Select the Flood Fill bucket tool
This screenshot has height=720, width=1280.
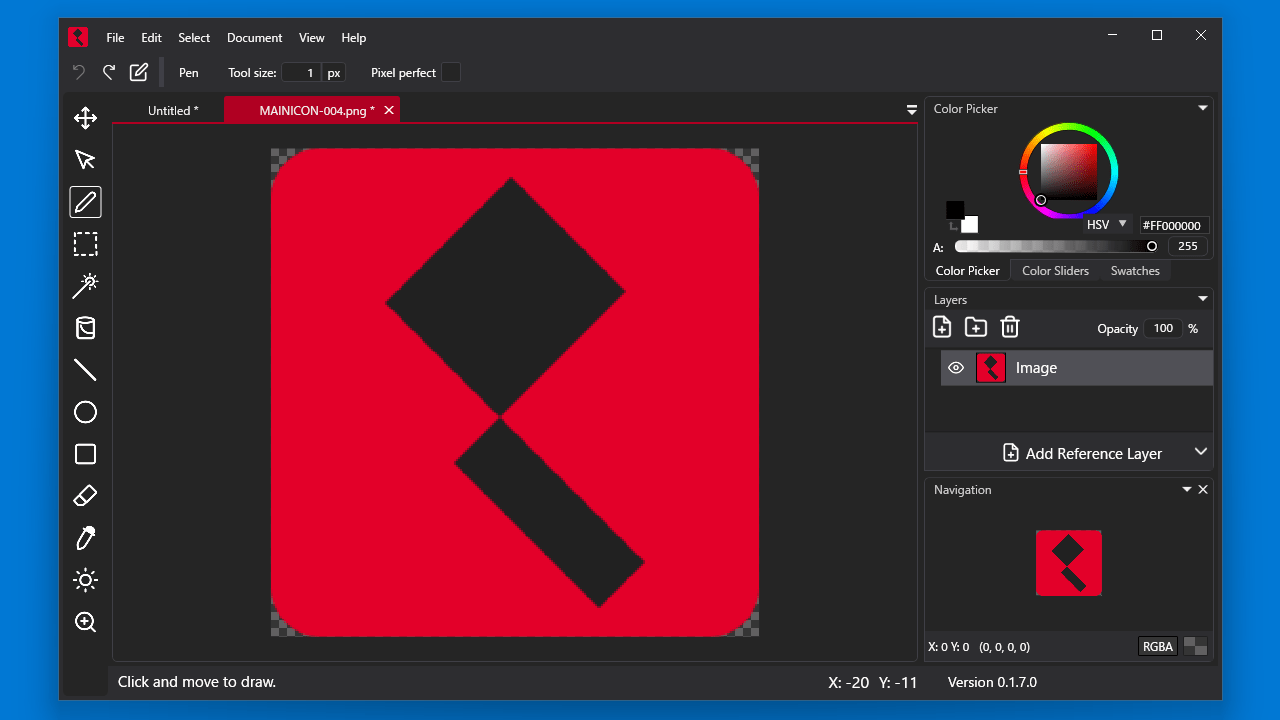tap(85, 328)
